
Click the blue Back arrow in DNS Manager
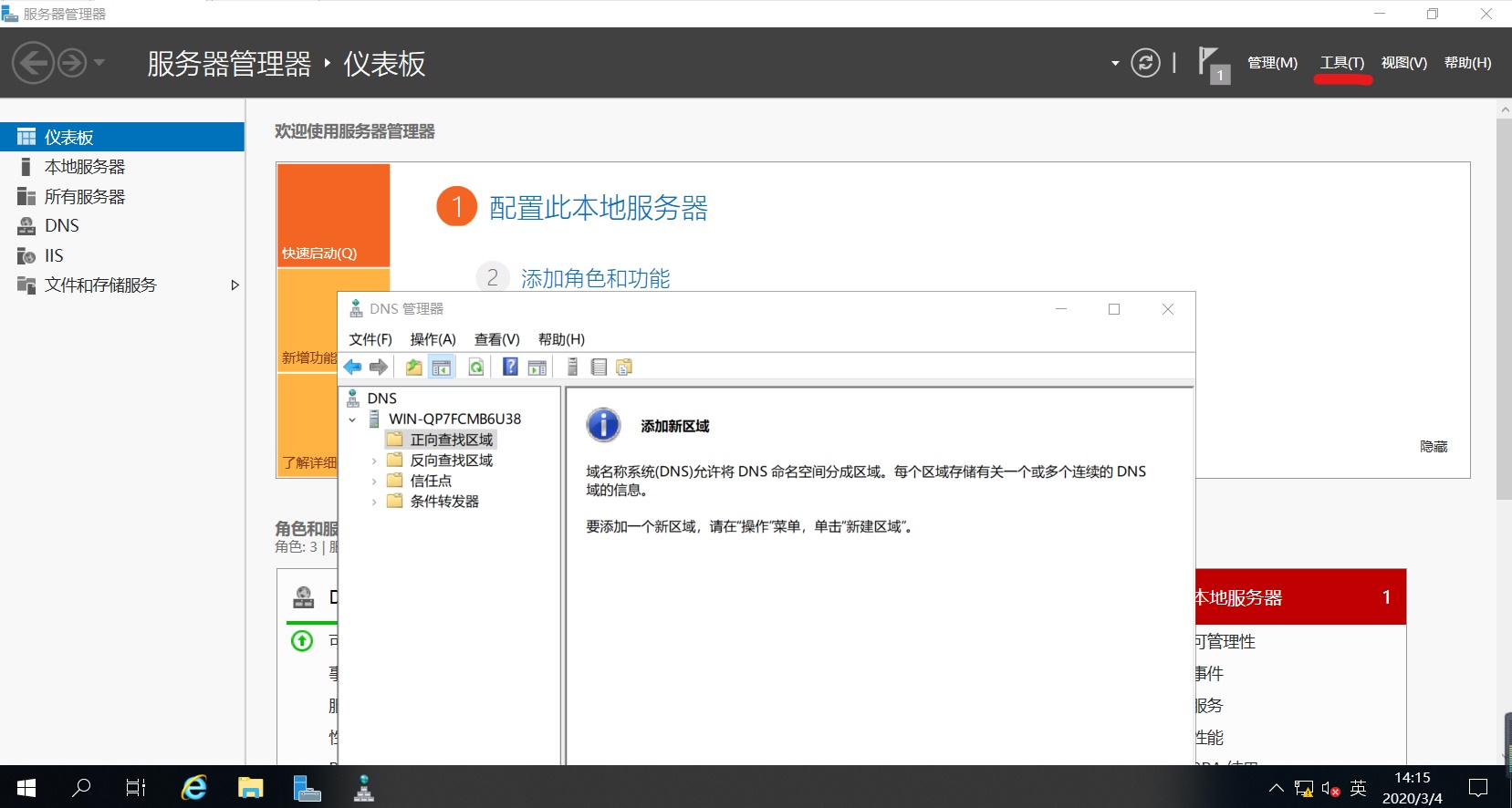tap(353, 368)
